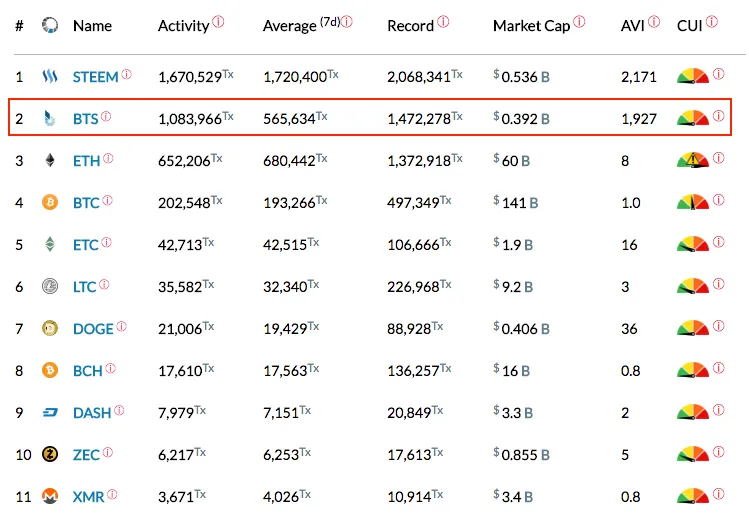Open the XMR coin link
This screenshot has height=519, width=749.
88,497
